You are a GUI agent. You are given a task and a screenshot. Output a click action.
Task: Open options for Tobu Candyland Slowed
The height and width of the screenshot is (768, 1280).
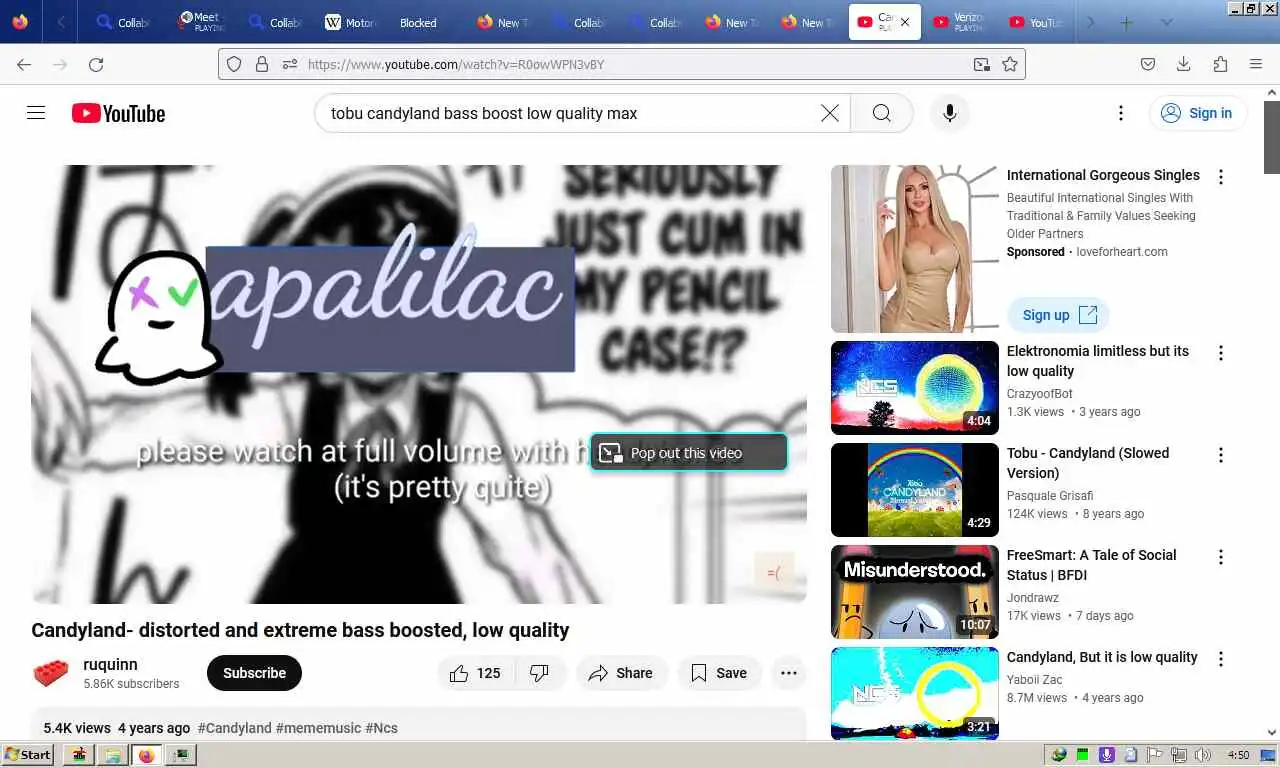1220,455
